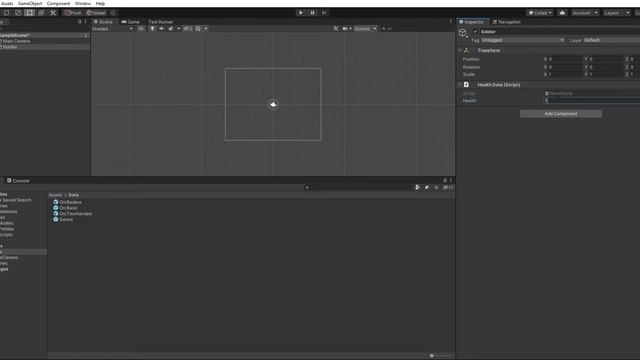Image resolution: width=640 pixels, height=360 pixels.
Task: Collapse the Transform component
Action: tap(460, 51)
